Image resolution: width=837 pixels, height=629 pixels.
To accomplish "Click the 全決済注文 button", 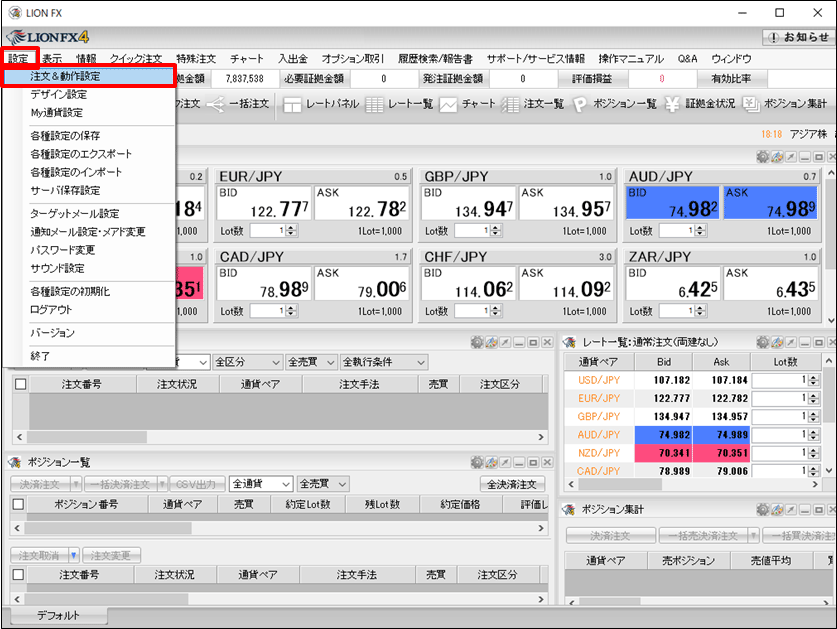I will click(511, 484).
